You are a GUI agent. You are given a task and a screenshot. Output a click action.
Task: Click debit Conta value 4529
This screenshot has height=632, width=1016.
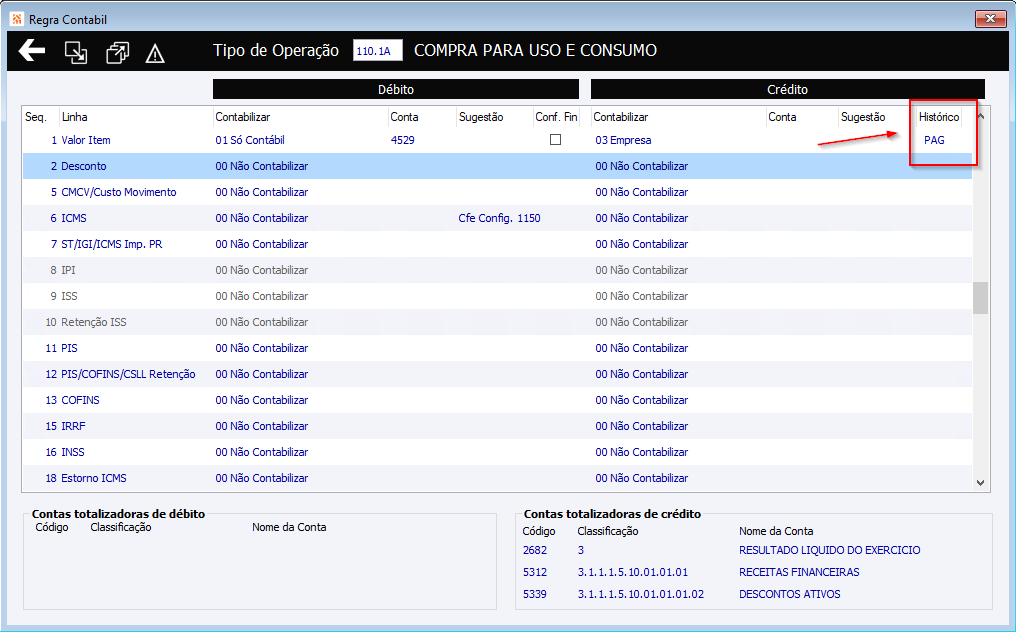(402, 140)
